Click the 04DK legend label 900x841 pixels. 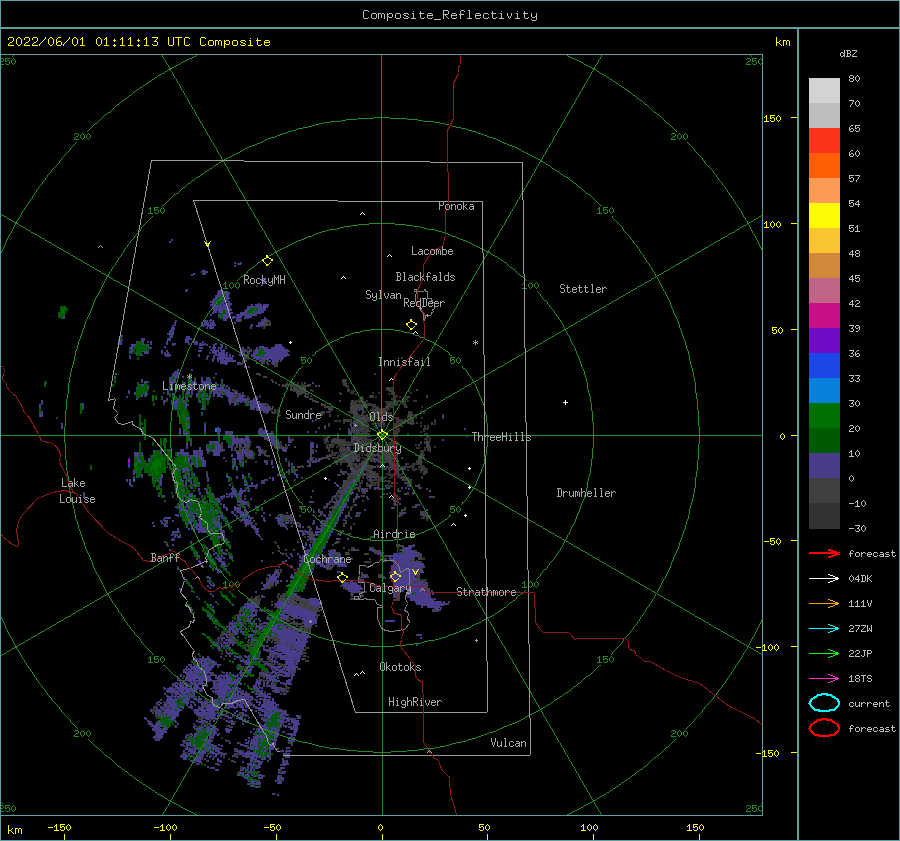[860, 579]
